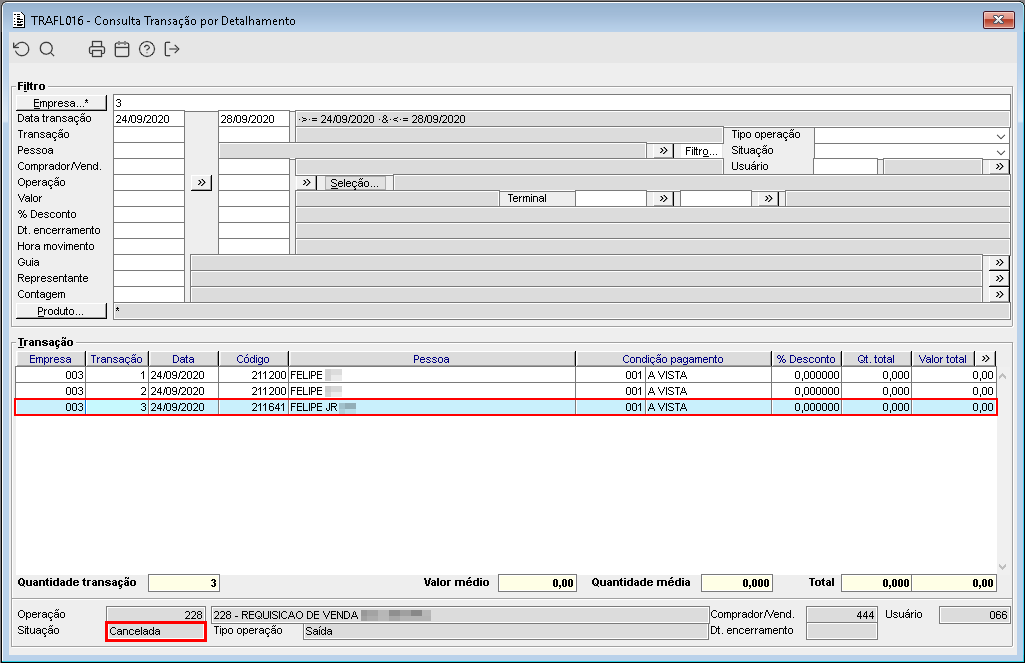The image size is (1025, 663).
Task: Click the document icon in title bar
Action: click(19, 20)
